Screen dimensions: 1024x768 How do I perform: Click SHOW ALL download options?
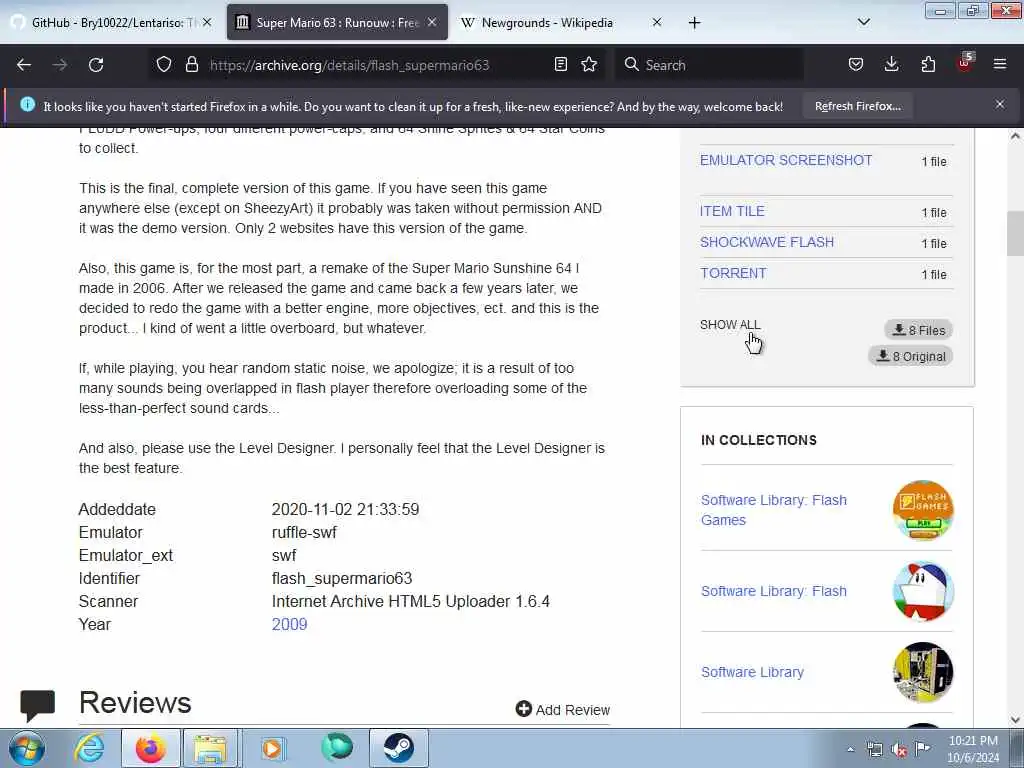pos(730,325)
